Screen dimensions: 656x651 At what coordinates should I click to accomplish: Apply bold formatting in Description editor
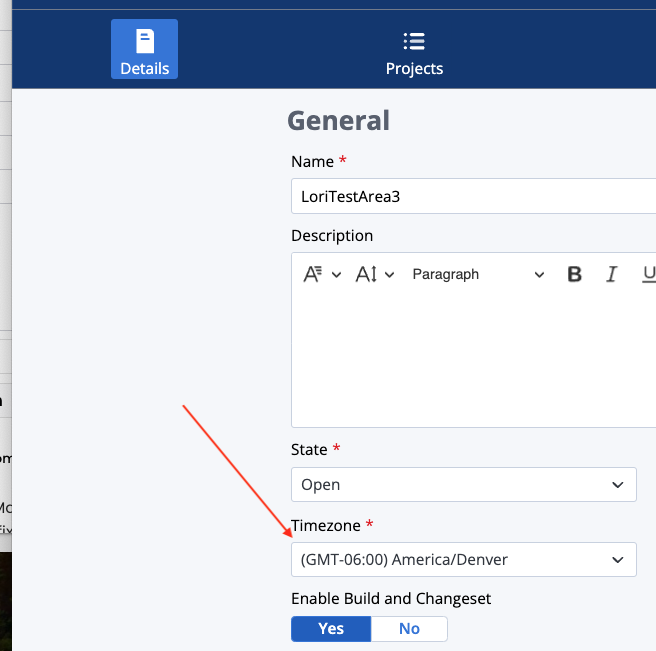(574, 274)
